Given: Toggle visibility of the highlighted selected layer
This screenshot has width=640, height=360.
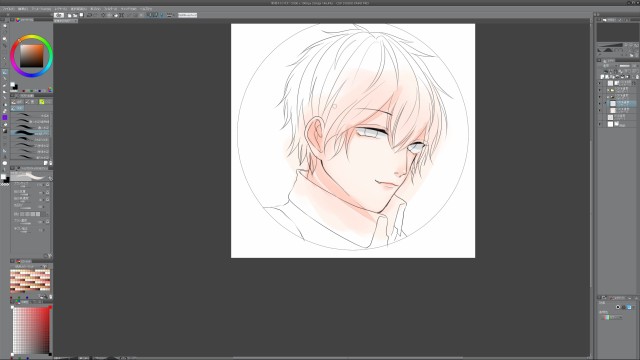Looking at the screenshot, I should click(x=600, y=103).
